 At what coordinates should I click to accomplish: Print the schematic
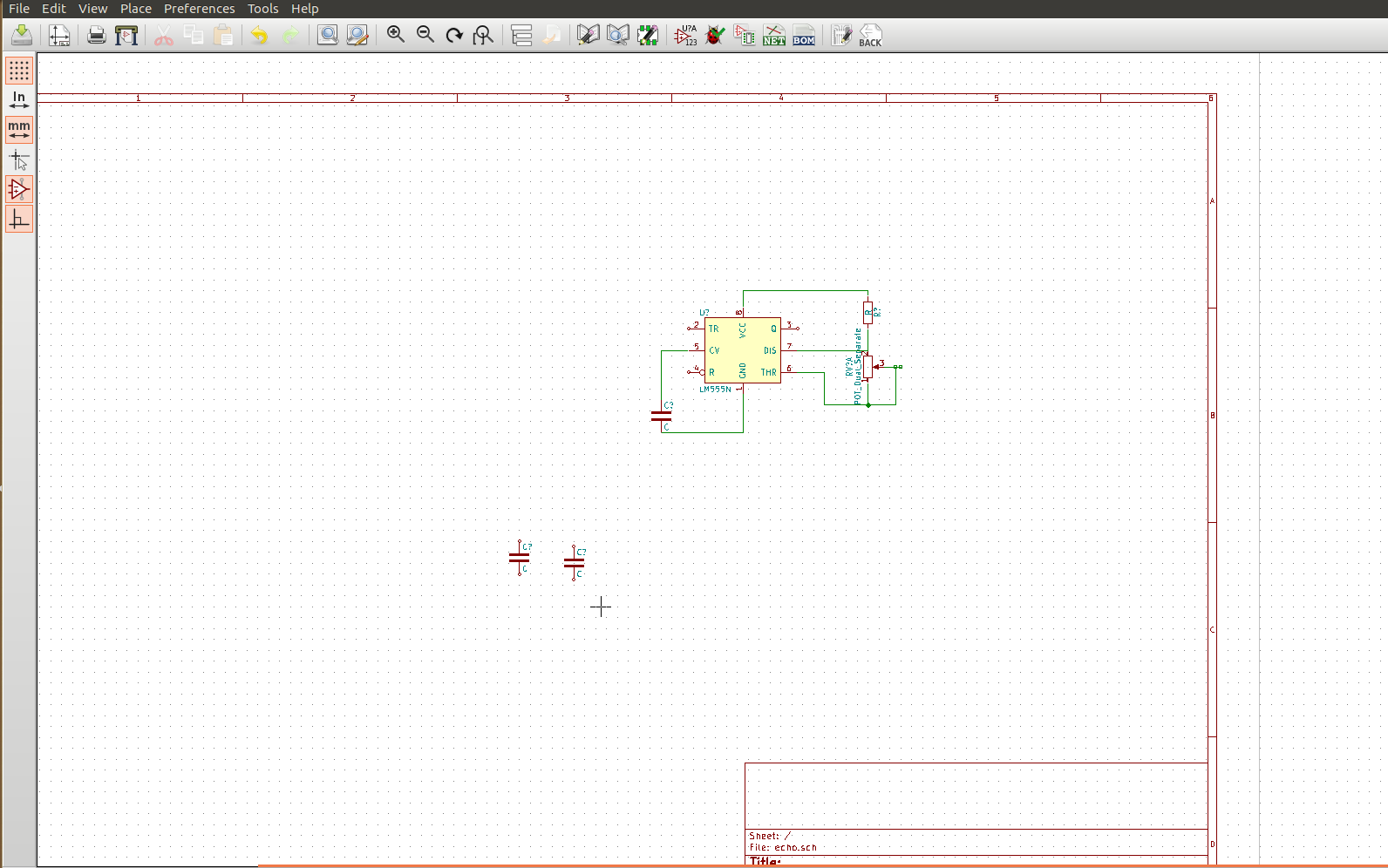point(97,35)
